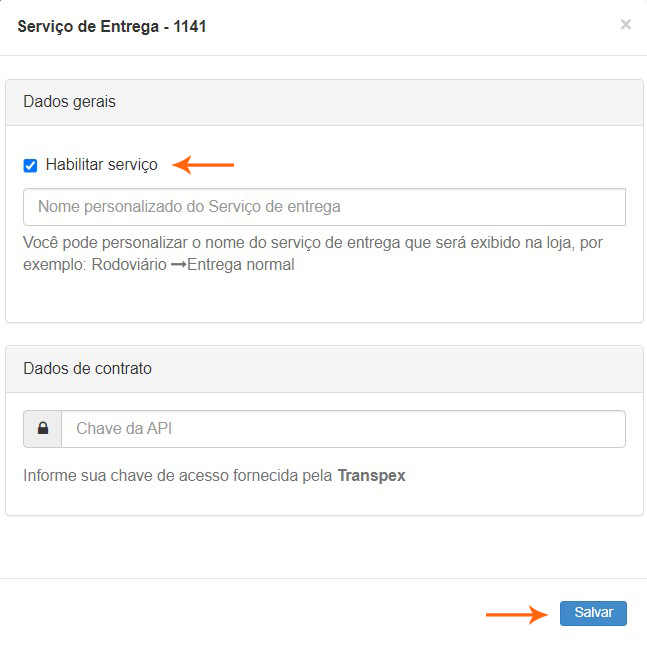Screen dimensions: 647x645
Task: Click the 'Serviço de Entrega - 1141' title
Action: tap(112, 26)
